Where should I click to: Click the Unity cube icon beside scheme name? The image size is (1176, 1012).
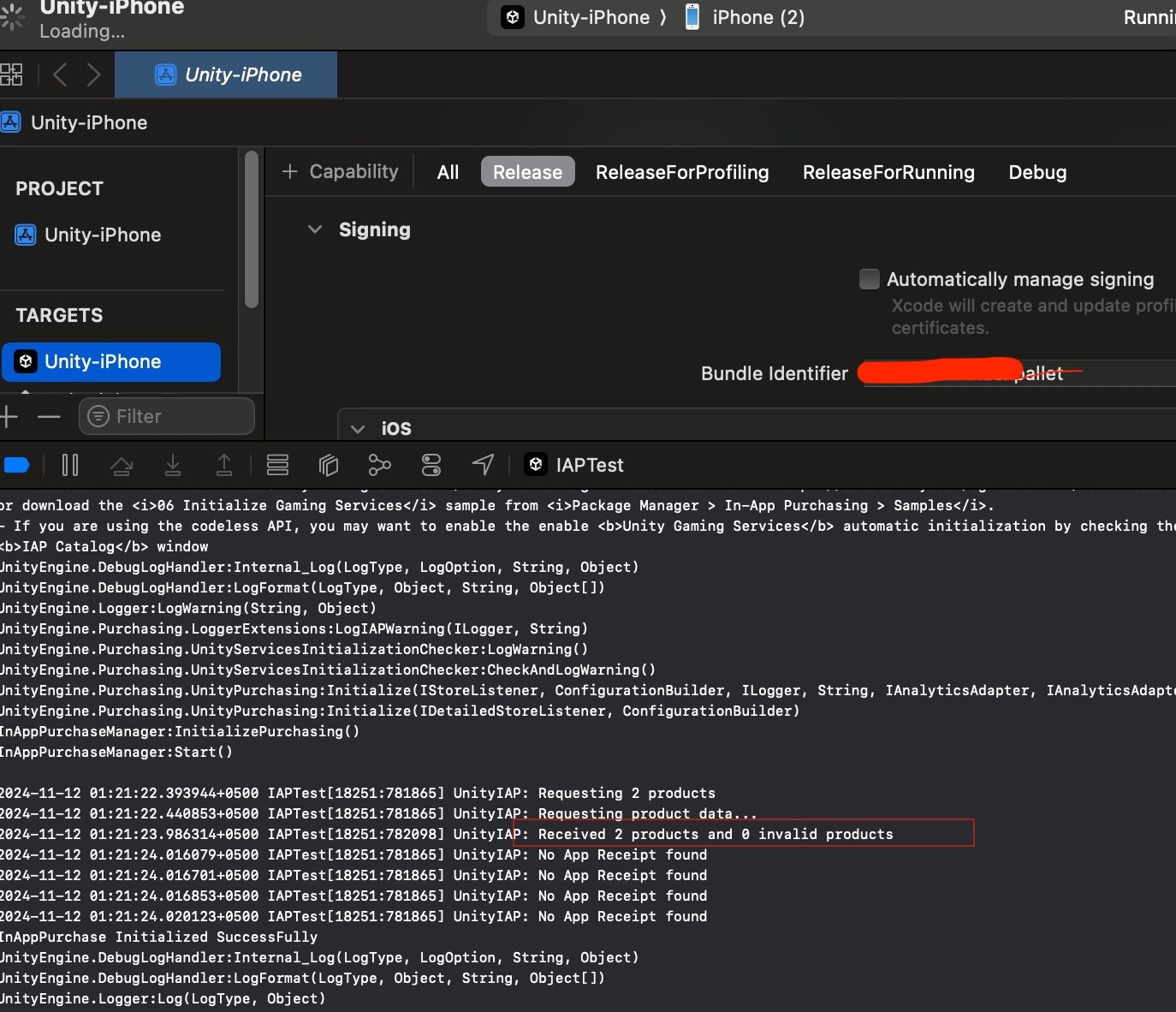coord(513,17)
